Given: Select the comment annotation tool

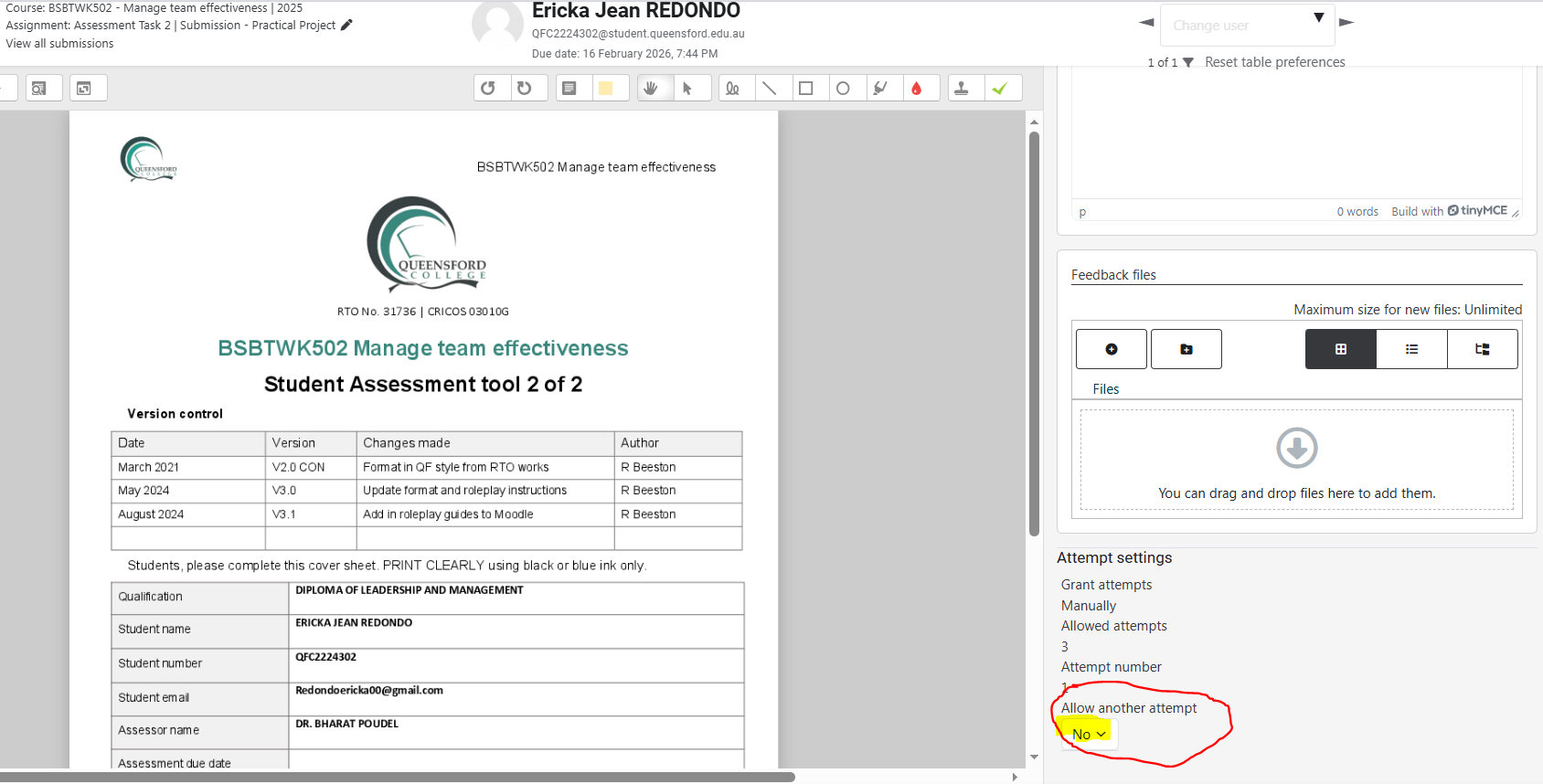Looking at the screenshot, I should (569, 89).
